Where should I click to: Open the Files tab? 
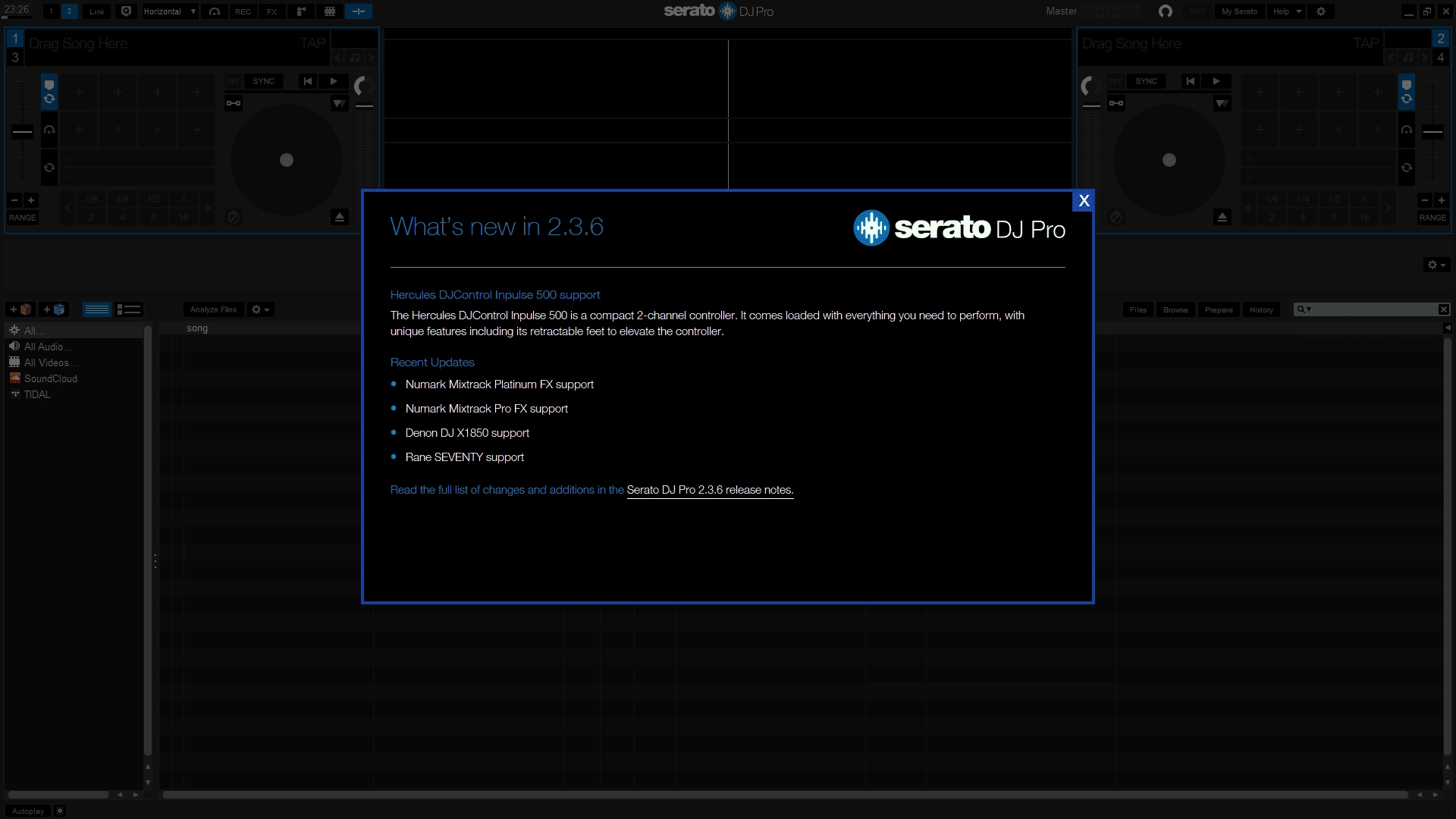1138,309
